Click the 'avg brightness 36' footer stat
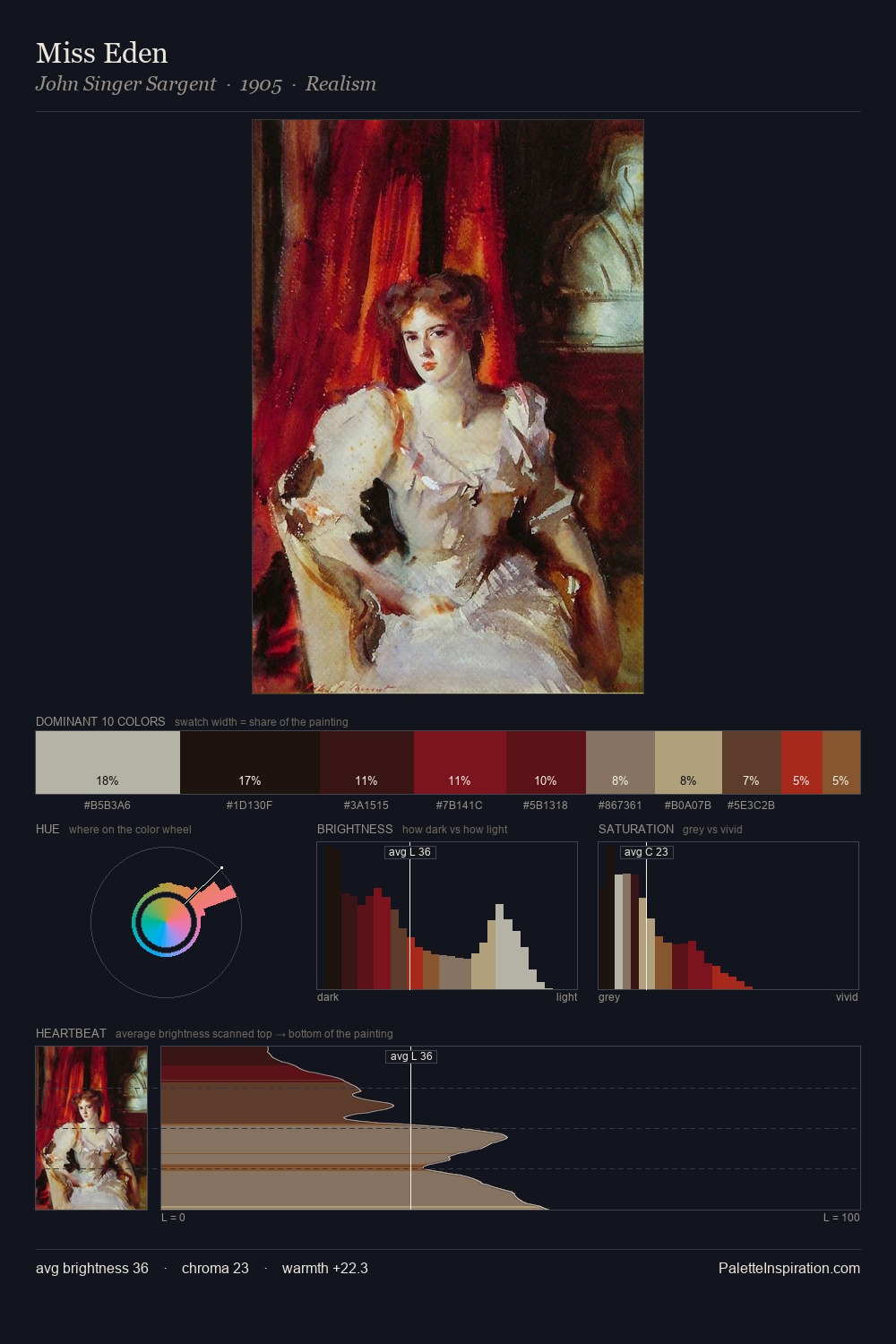This screenshot has width=896, height=1344. (92, 1268)
